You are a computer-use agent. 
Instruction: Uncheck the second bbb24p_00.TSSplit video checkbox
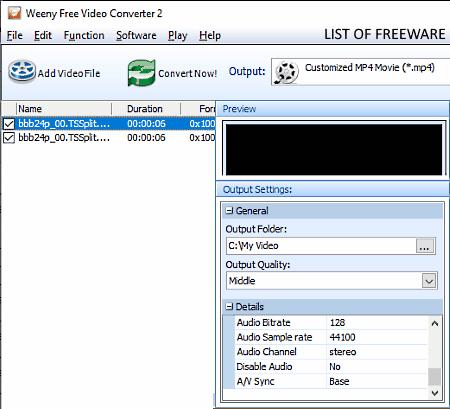point(9,138)
